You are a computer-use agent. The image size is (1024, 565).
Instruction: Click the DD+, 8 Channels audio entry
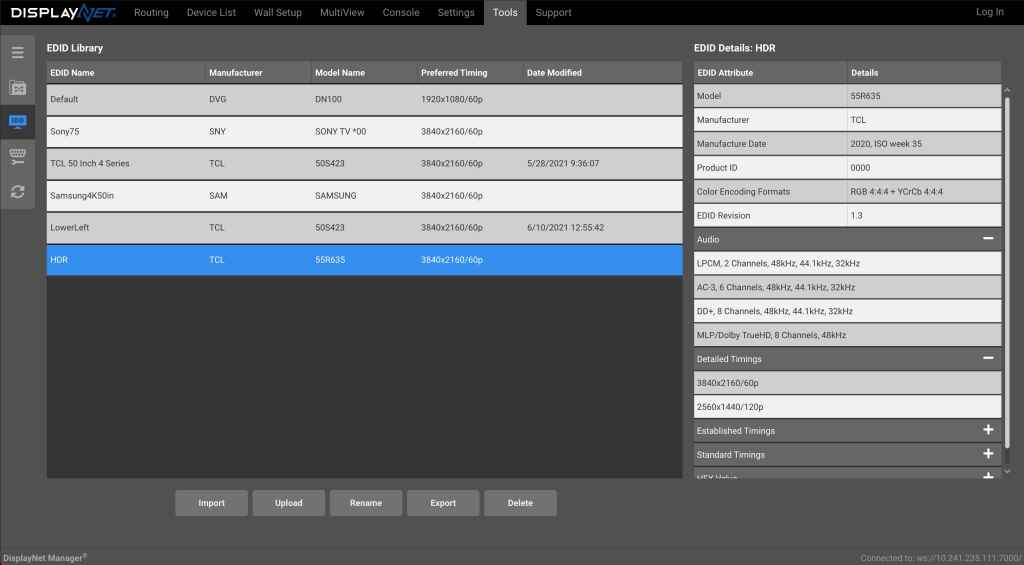[847, 311]
